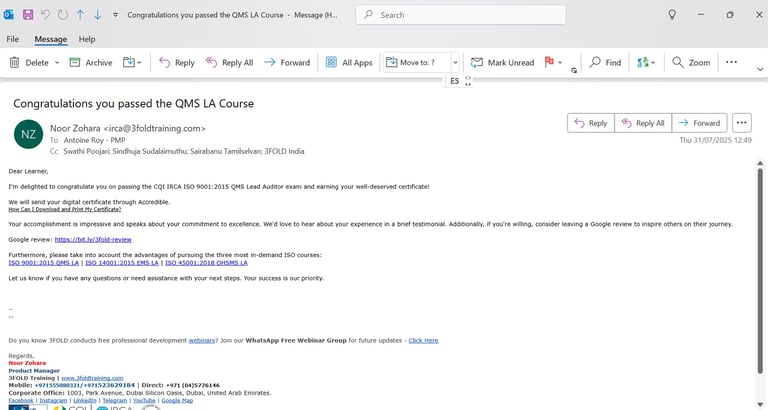Viewport: 768px width, 410px height.
Task: Open the ribbon's more commands ellipsis
Action: (731, 62)
